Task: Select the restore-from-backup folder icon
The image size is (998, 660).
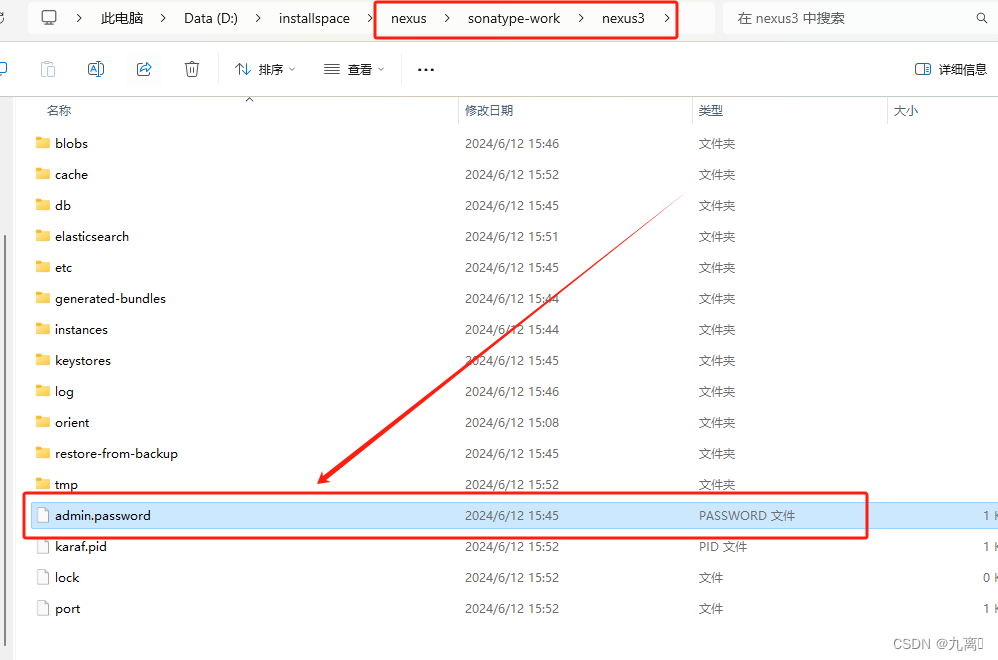Action: pyautogui.click(x=43, y=453)
